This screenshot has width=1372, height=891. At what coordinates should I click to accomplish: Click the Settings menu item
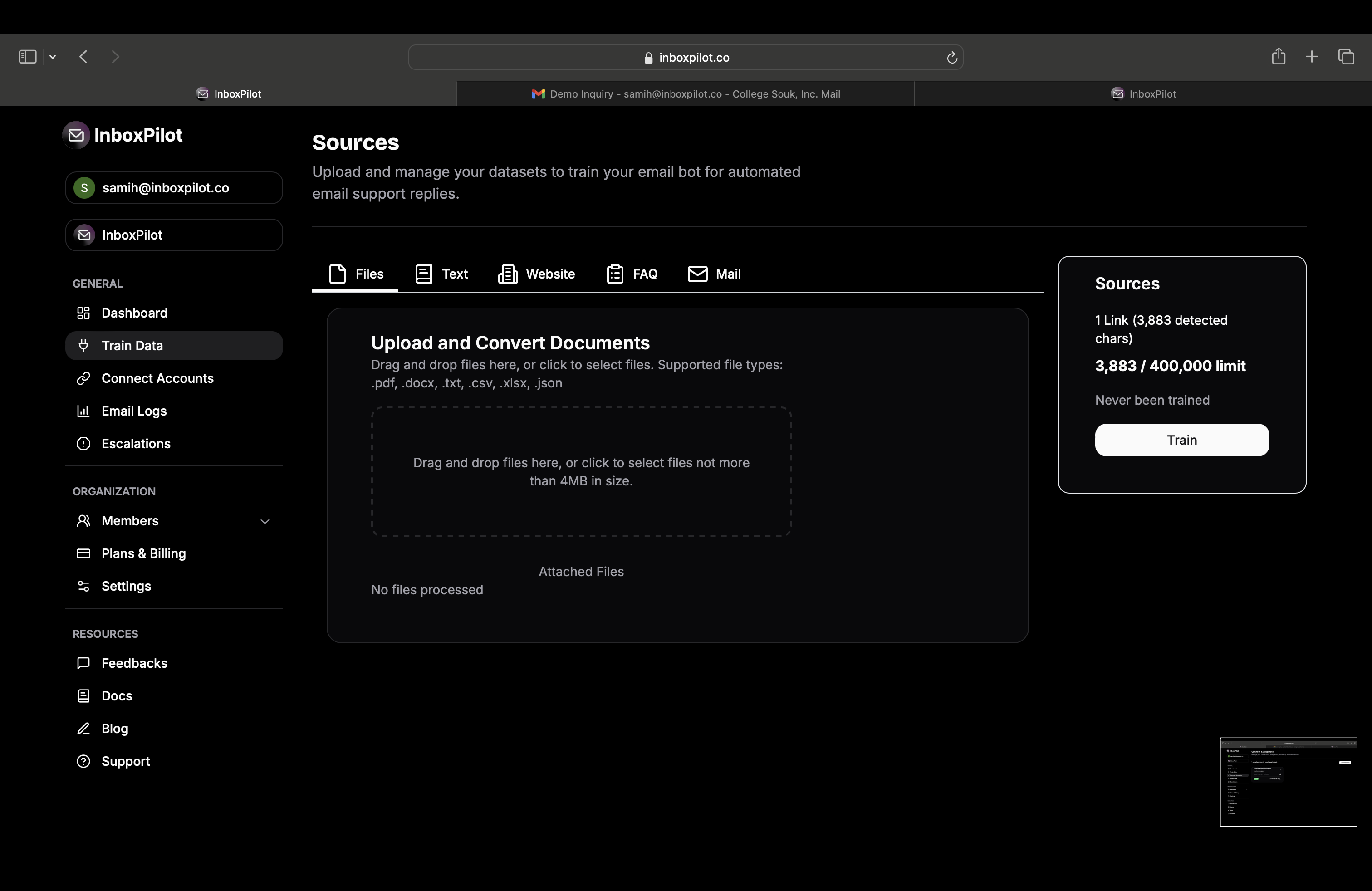coord(126,585)
